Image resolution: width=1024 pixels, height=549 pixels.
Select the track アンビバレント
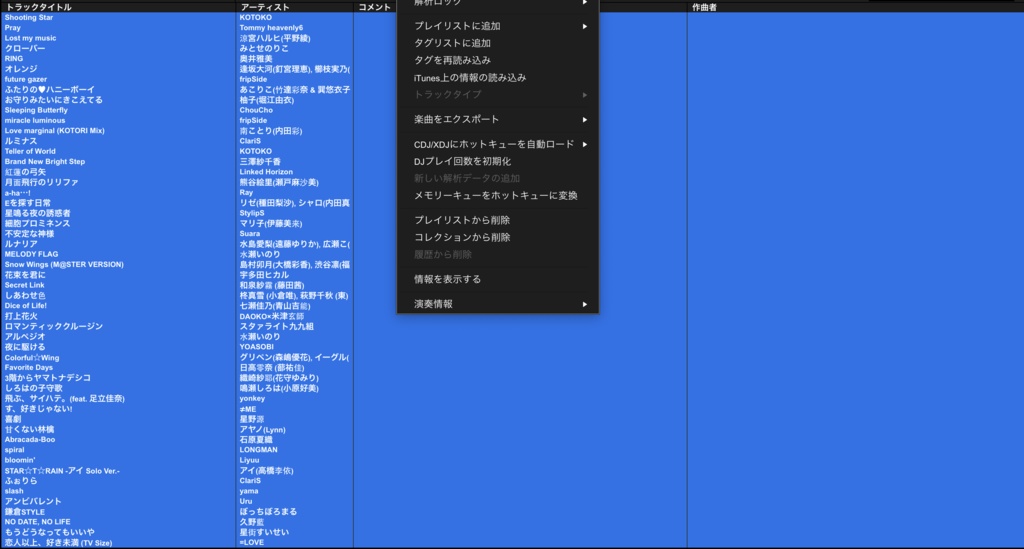[33, 501]
